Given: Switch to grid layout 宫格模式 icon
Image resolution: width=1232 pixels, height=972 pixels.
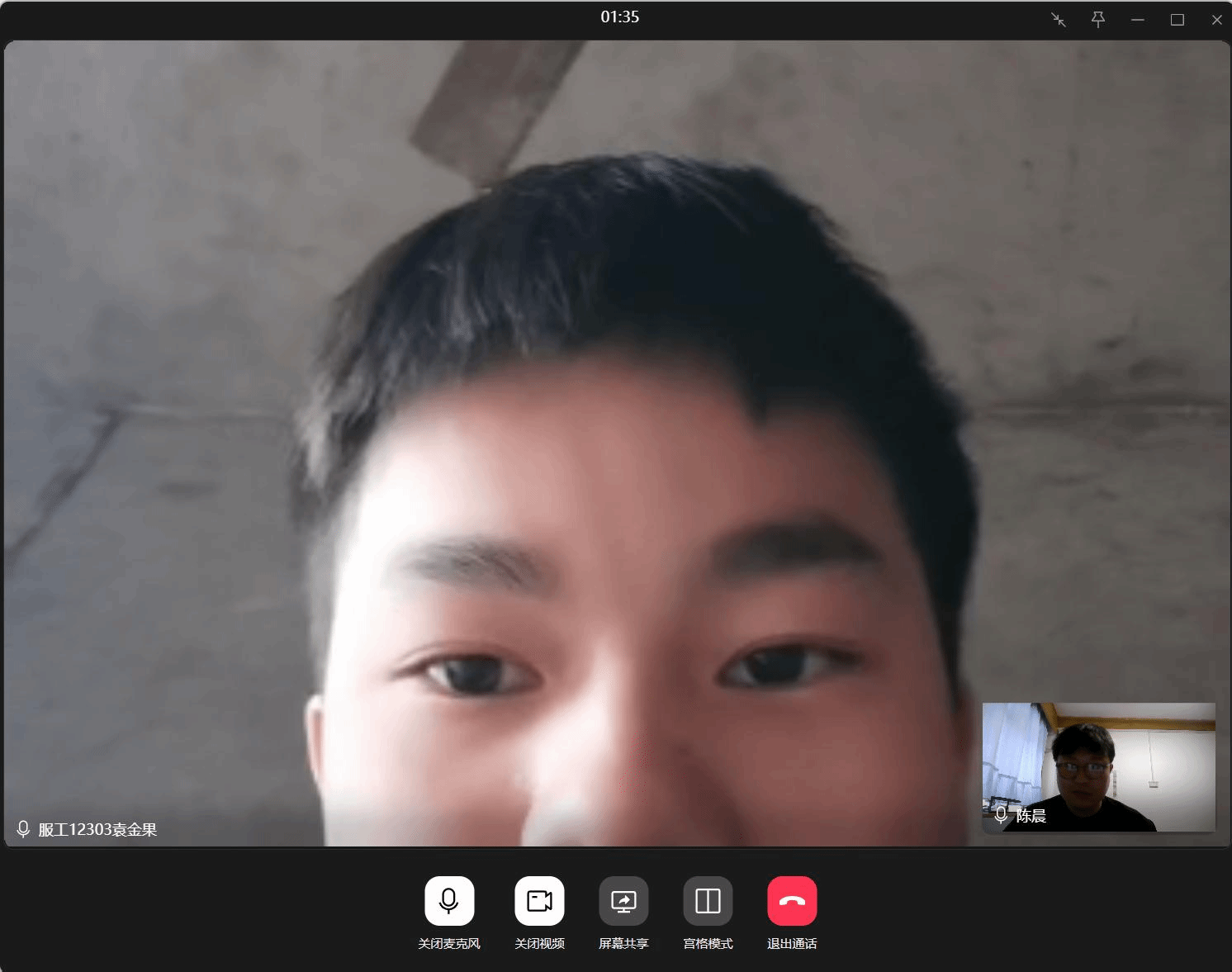Looking at the screenshot, I should [708, 901].
